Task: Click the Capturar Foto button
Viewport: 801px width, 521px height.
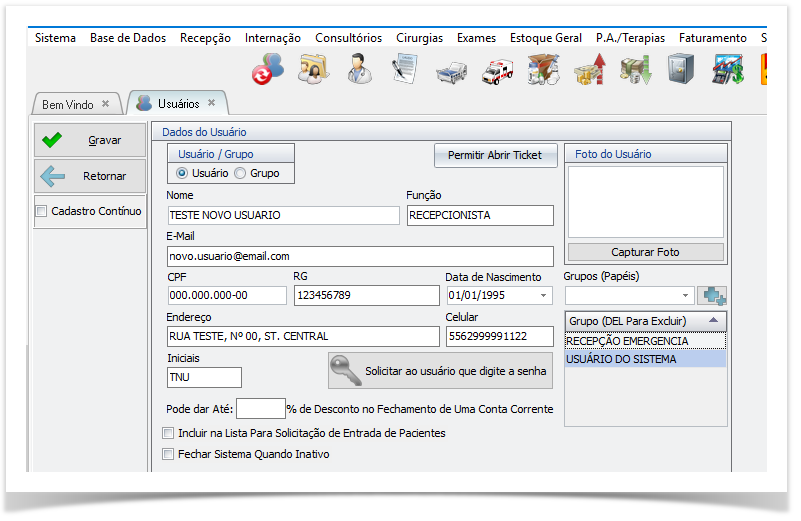Action: [x=645, y=252]
